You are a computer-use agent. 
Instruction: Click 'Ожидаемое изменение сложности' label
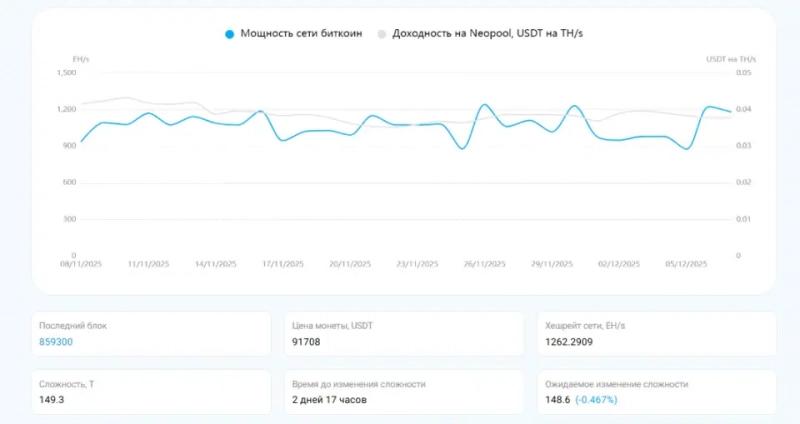coord(616,384)
